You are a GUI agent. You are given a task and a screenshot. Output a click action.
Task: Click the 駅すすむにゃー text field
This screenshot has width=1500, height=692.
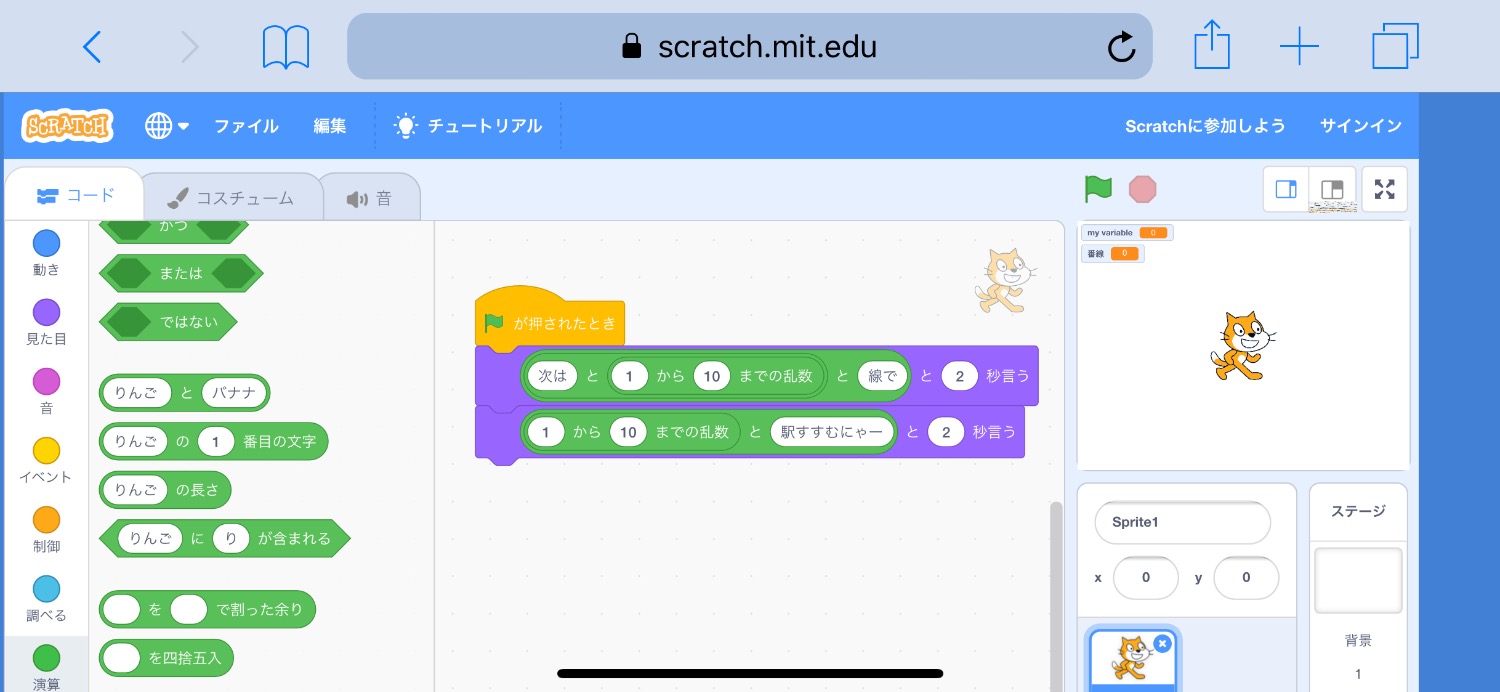[x=832, y=432]
